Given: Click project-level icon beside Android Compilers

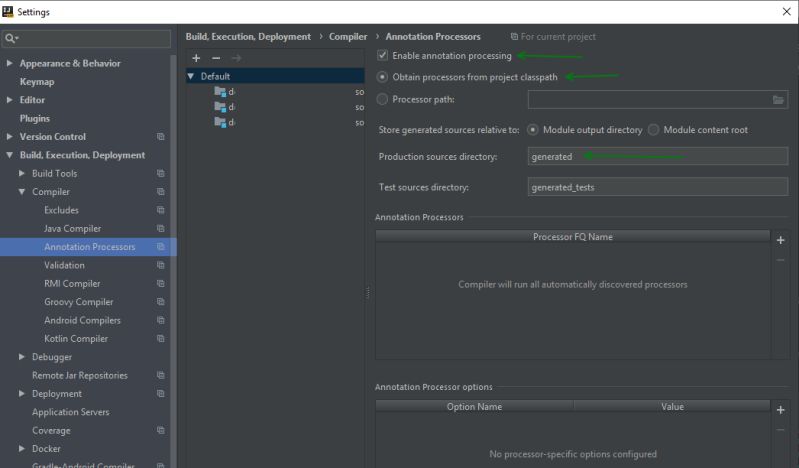Looking at the screenshot, I should click(x=161, y=320).
